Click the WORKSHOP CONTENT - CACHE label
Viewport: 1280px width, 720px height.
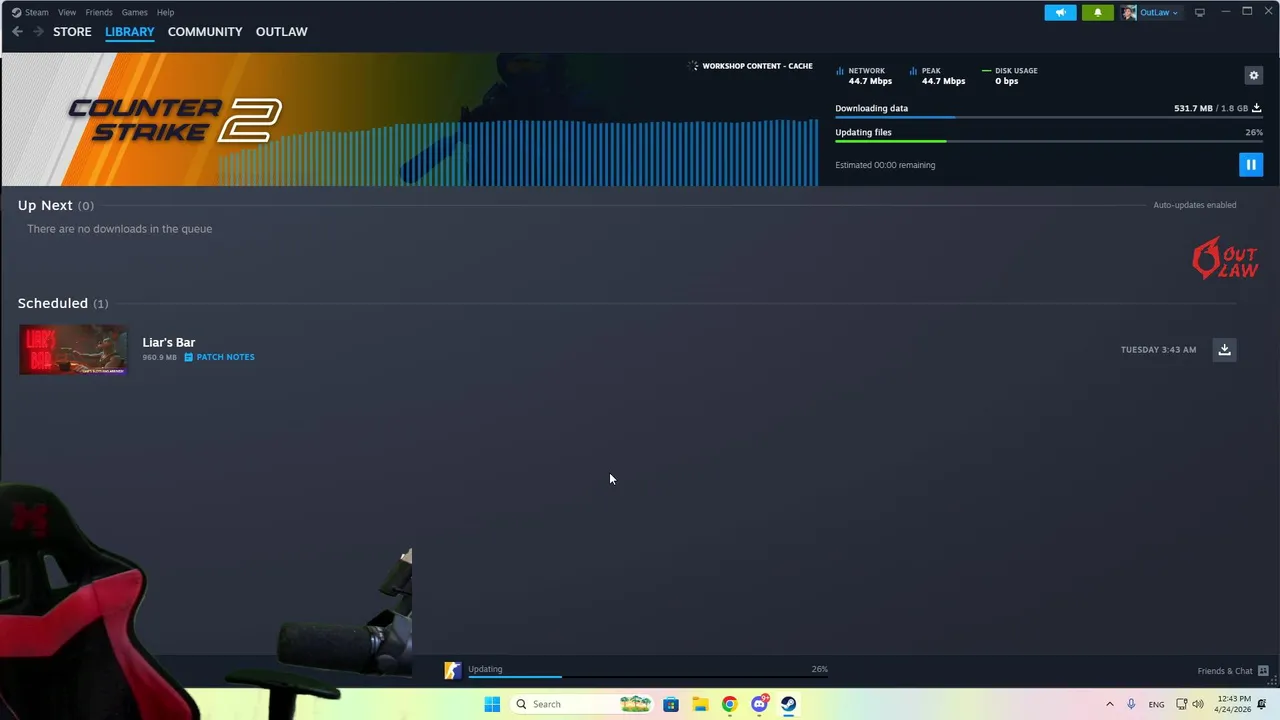[x=757, y=66]
